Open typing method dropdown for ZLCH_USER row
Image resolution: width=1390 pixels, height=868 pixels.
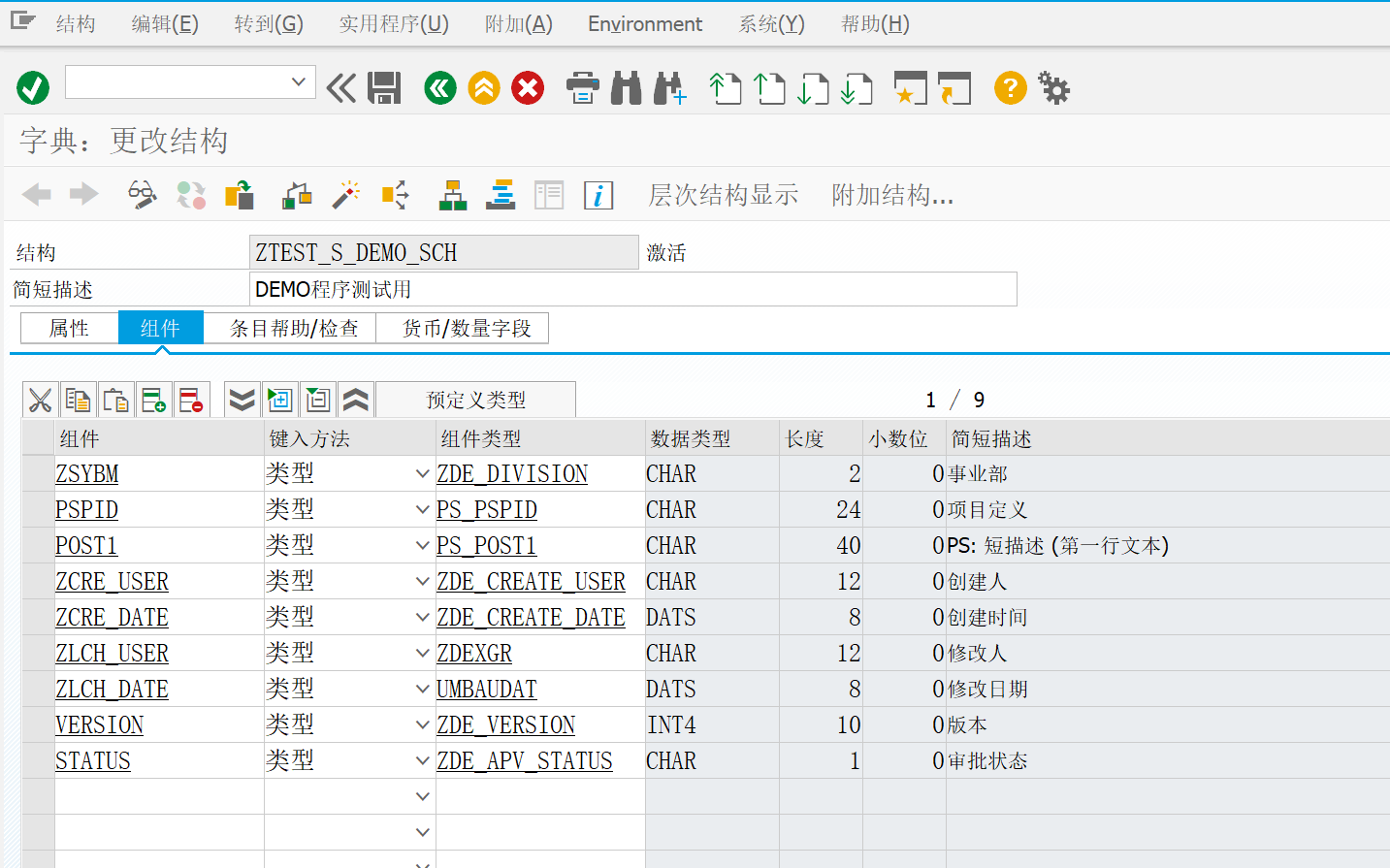tap(422, 653)
